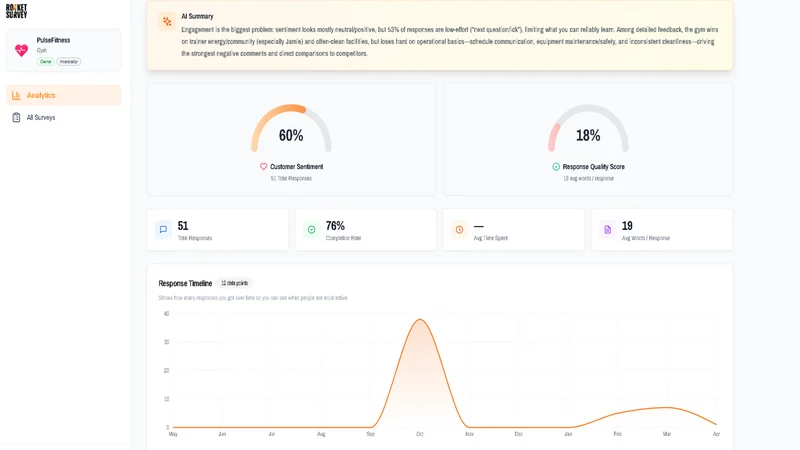
Task: Click the 76% Completion Rate value
Action: click(x=335, y=226)
